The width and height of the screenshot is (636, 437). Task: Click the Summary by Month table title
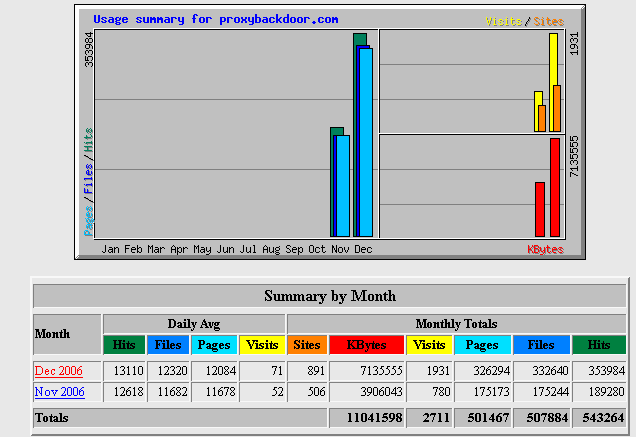[329, 296]
